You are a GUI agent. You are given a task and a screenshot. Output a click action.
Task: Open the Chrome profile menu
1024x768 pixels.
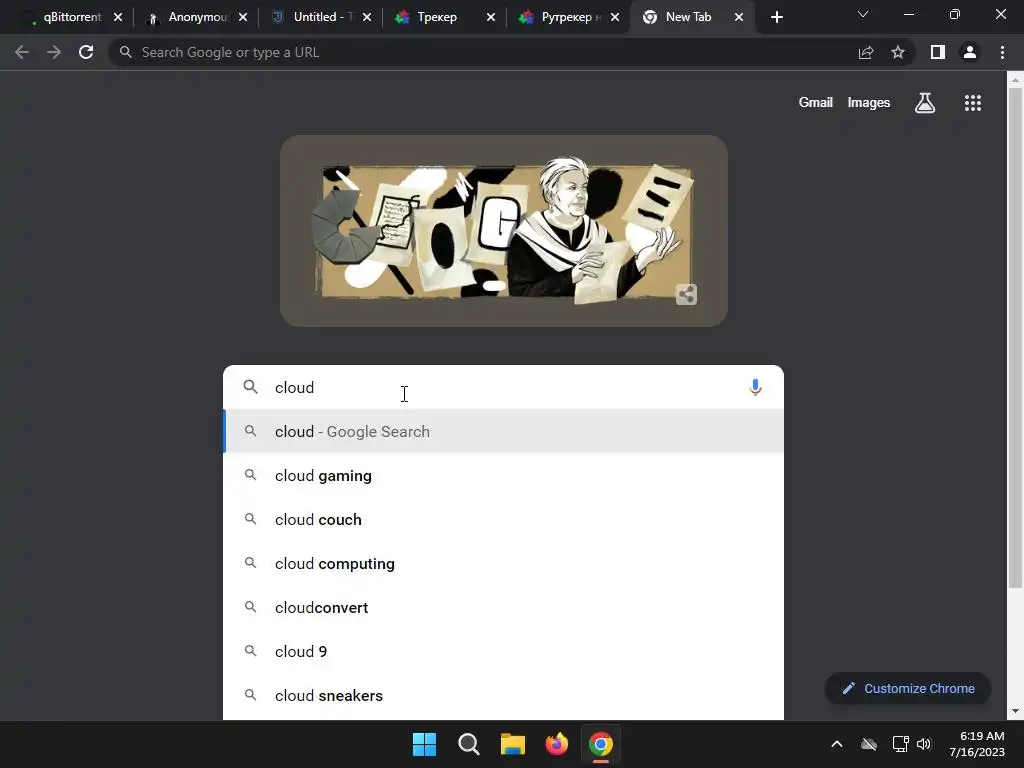point(970,52)
